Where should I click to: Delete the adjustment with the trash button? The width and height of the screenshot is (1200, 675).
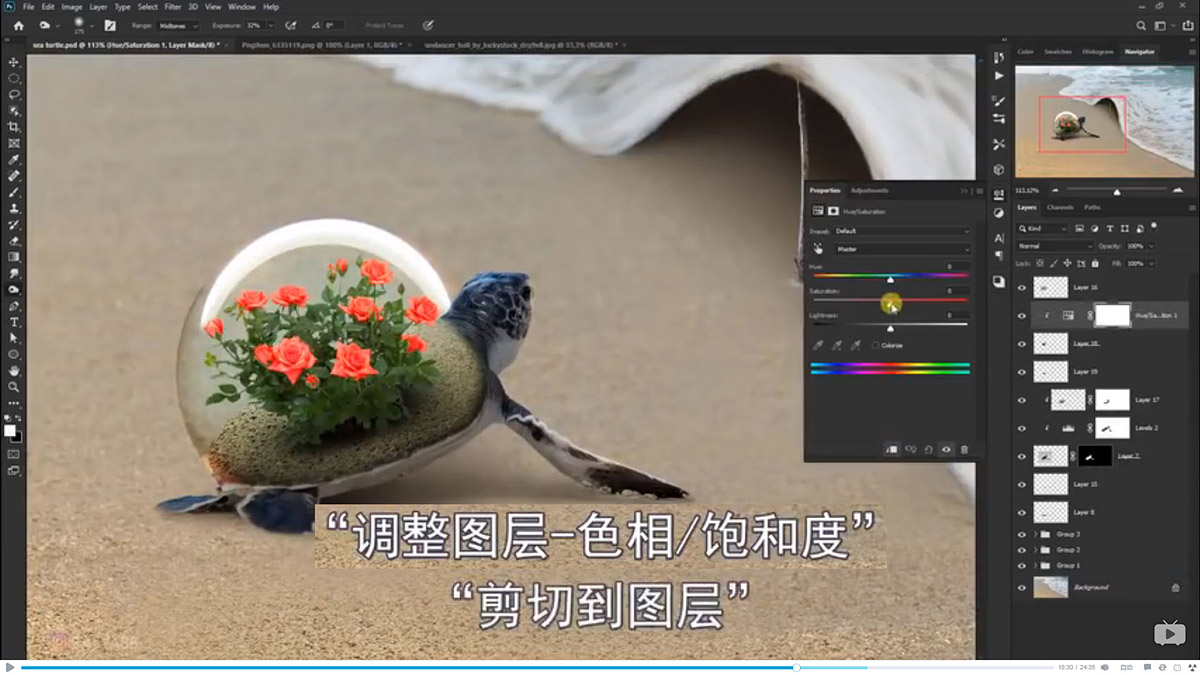965,448
